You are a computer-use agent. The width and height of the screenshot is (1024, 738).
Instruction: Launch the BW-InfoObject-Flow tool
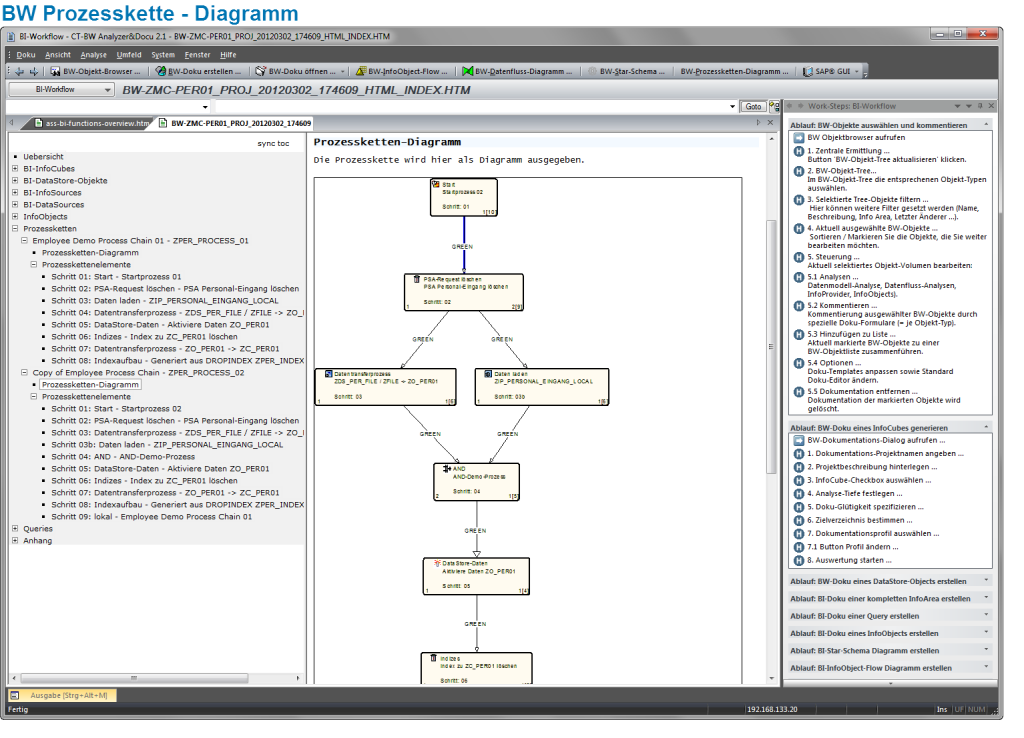399,71
